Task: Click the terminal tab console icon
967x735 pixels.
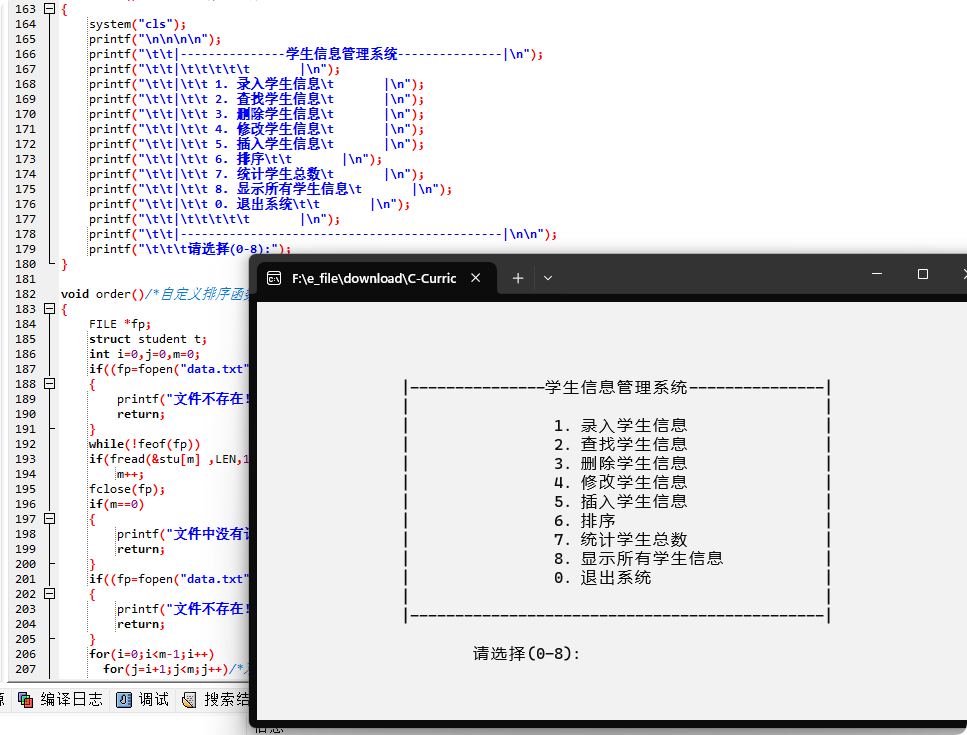Action: point(274,279)
